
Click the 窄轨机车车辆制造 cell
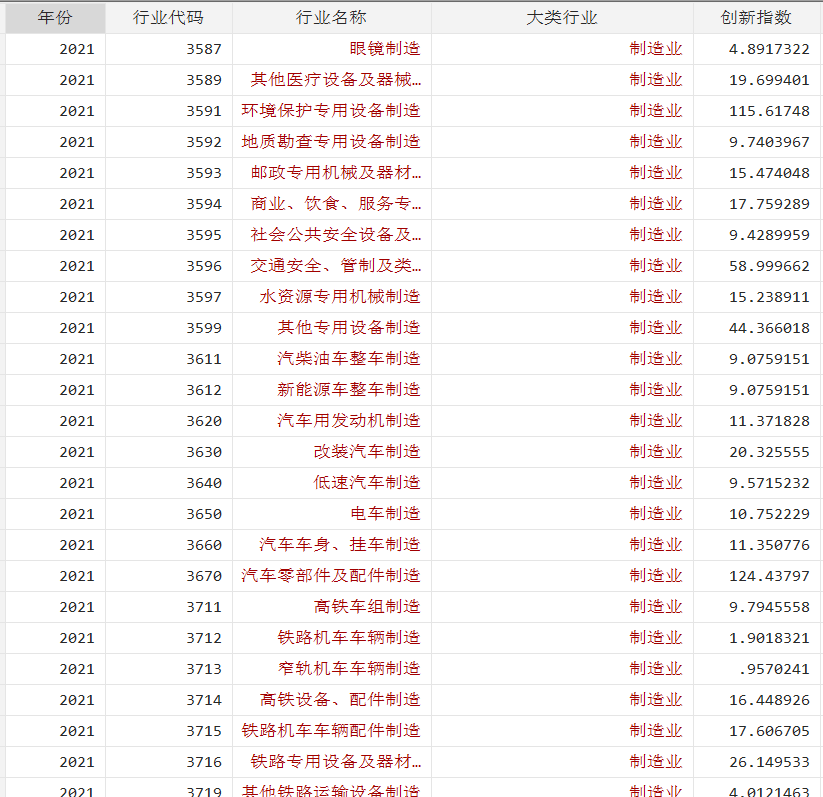332,669
